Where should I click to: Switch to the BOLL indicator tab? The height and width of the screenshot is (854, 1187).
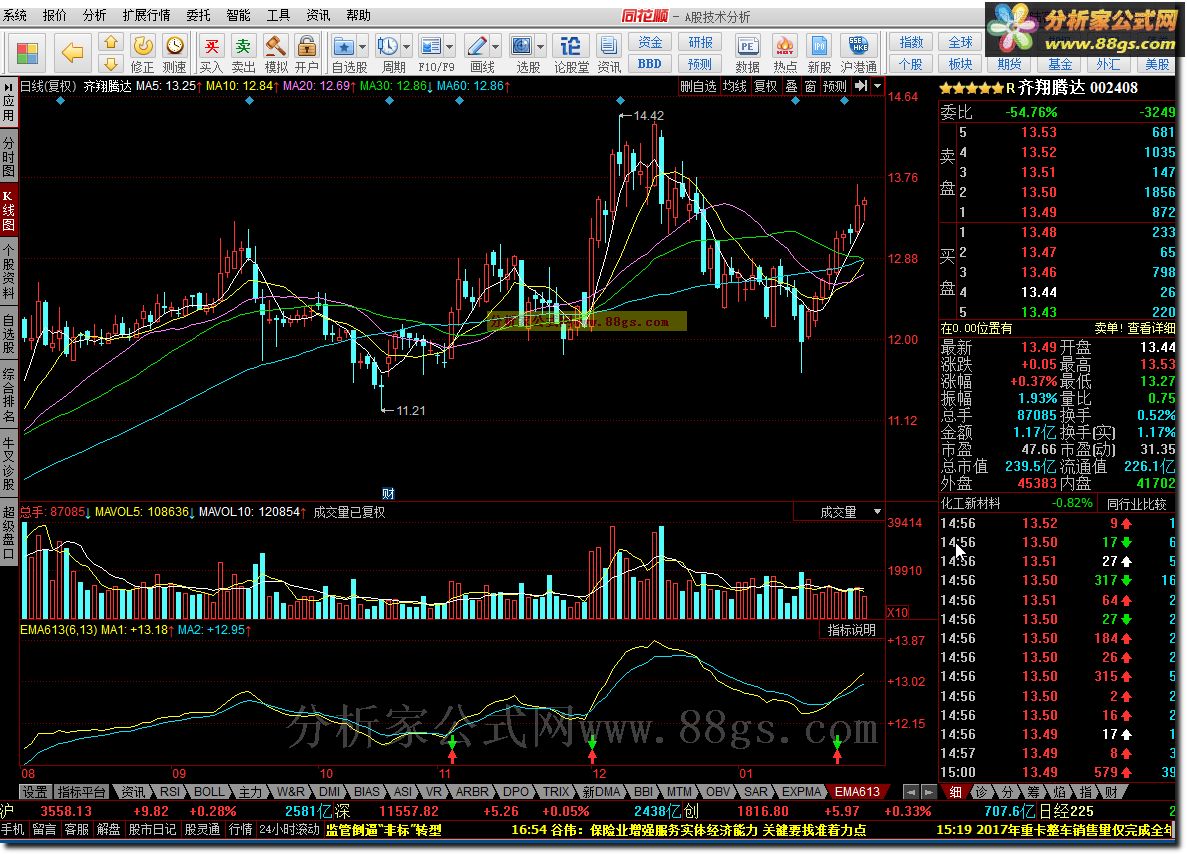pos(209,791)
